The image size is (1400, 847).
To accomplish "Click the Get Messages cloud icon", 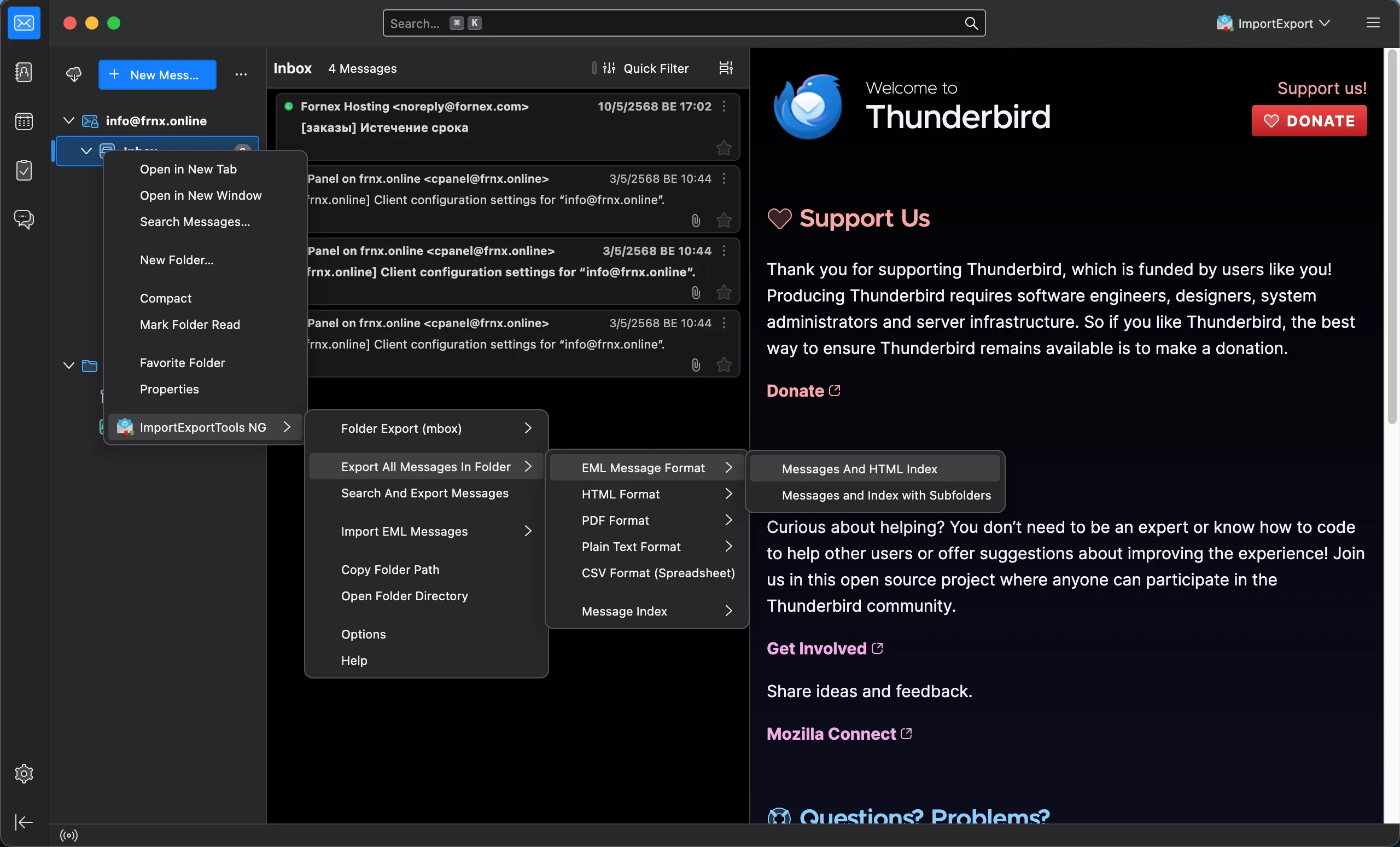I will pos(74,74).
